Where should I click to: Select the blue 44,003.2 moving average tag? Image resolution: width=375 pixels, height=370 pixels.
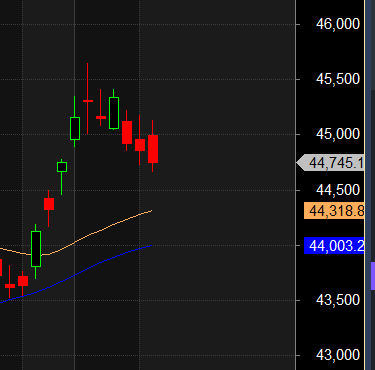click(334, 246)
